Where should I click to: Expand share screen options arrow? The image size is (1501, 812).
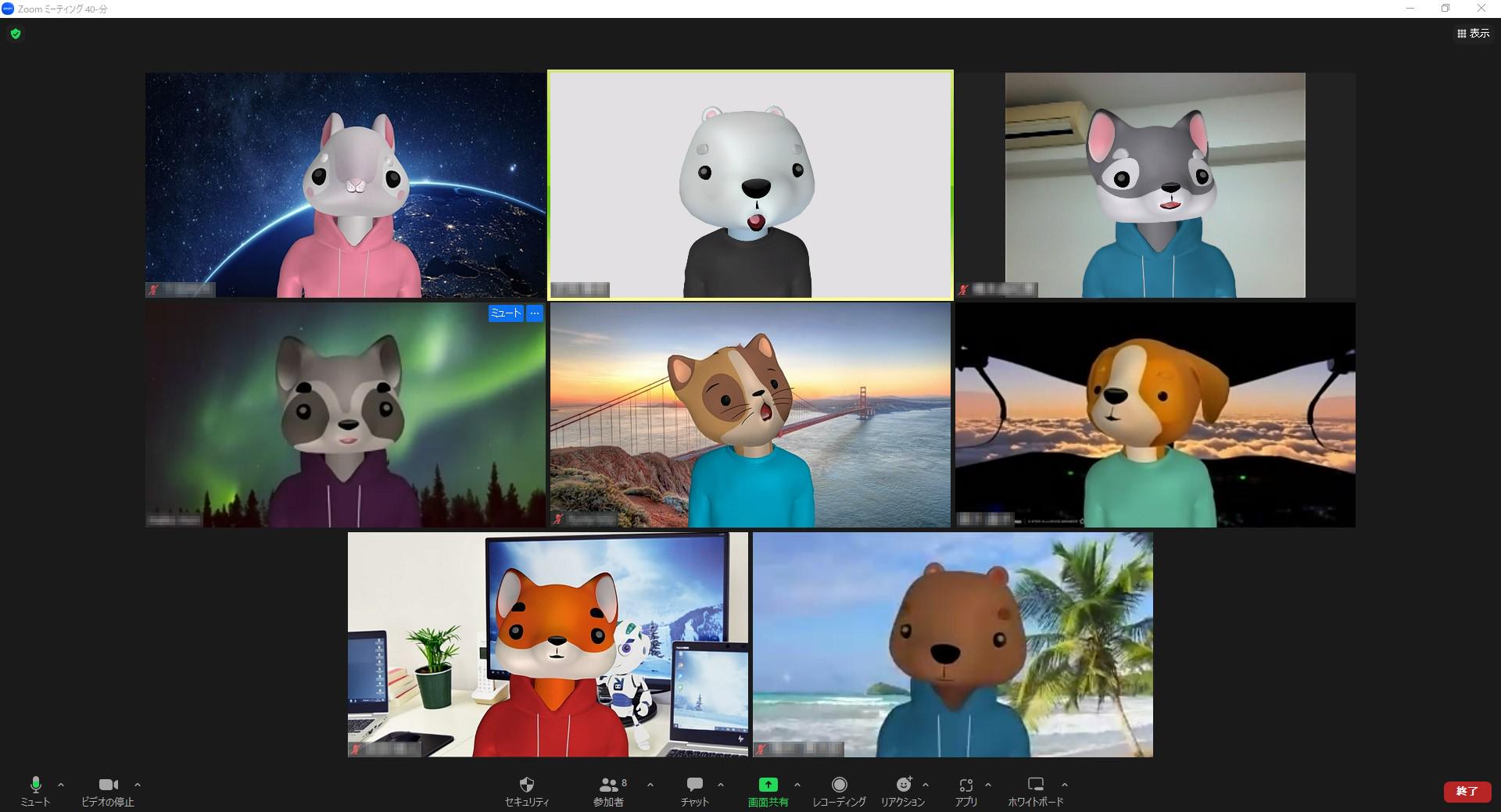[797, 785]
